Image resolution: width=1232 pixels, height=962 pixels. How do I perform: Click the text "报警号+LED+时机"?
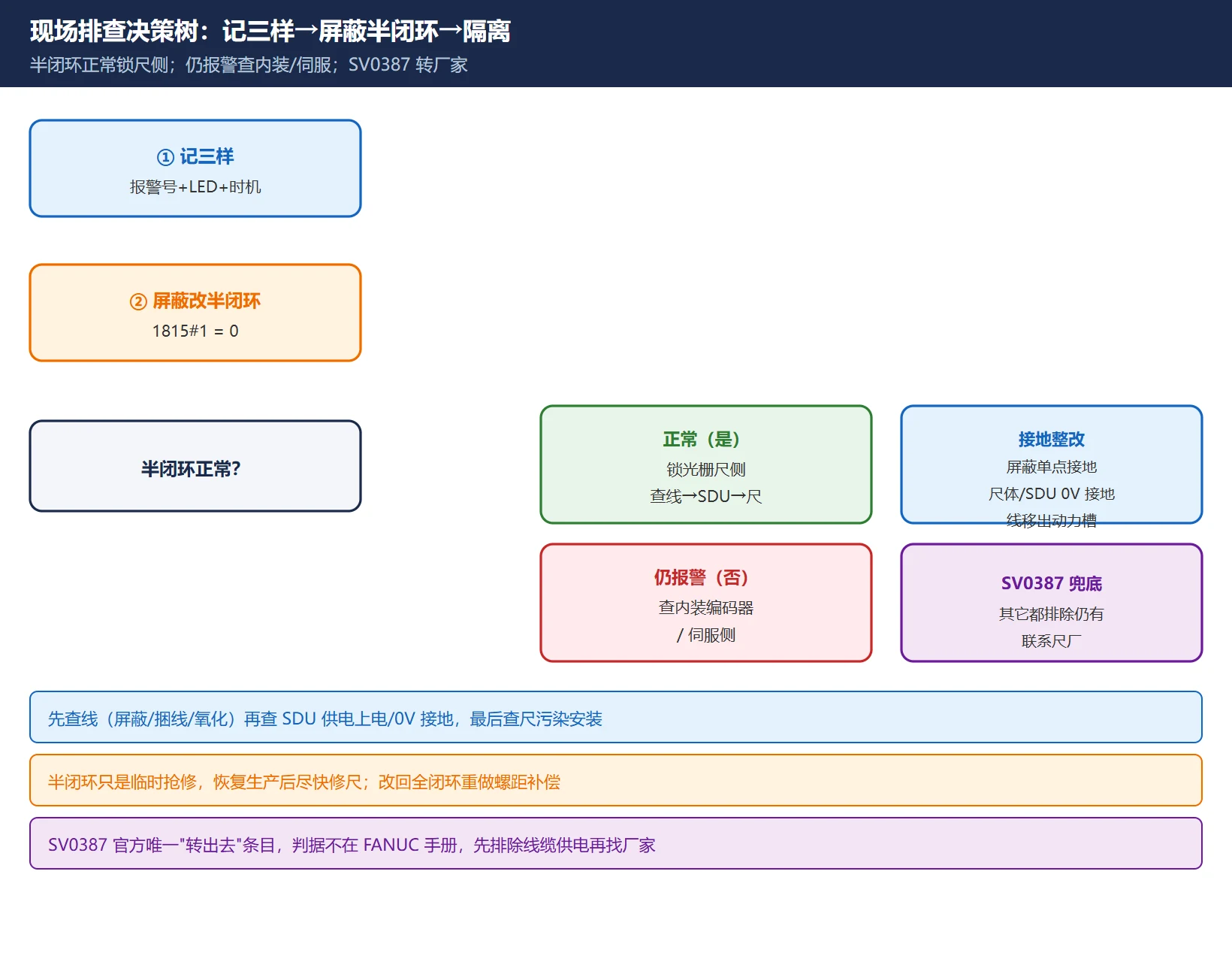pyautogui.click(x=195, y=187)
